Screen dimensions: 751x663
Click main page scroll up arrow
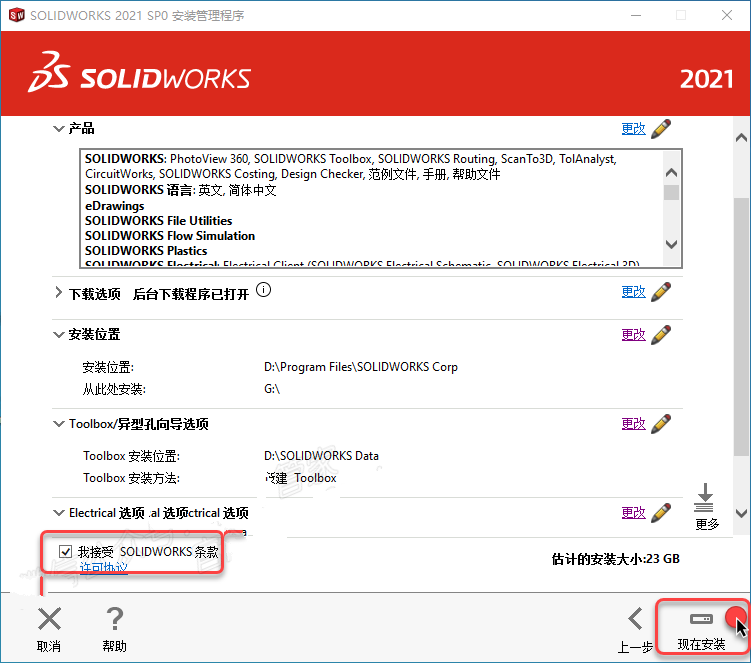point(741,138)
